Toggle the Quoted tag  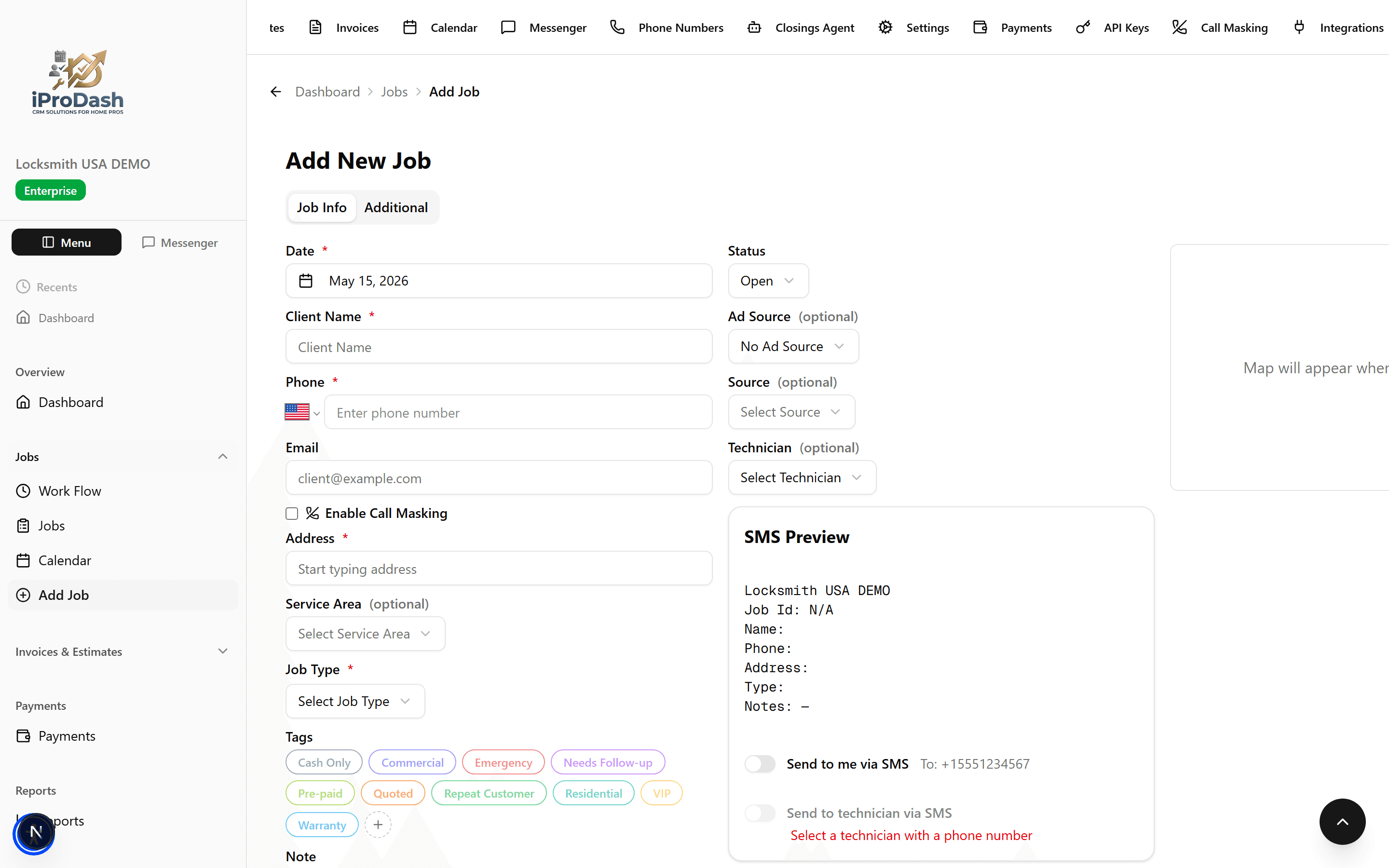pyautogui.click(x=393, y=793)
